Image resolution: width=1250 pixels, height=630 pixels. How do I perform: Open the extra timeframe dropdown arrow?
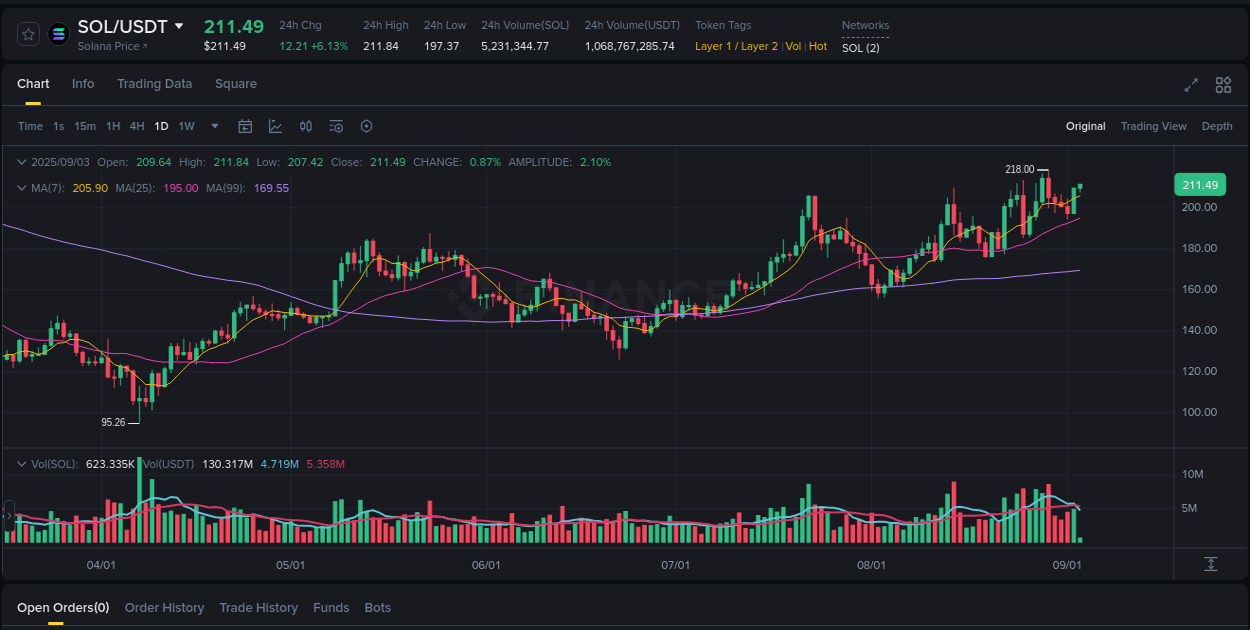pyautogui.click(x=214, y=126)
